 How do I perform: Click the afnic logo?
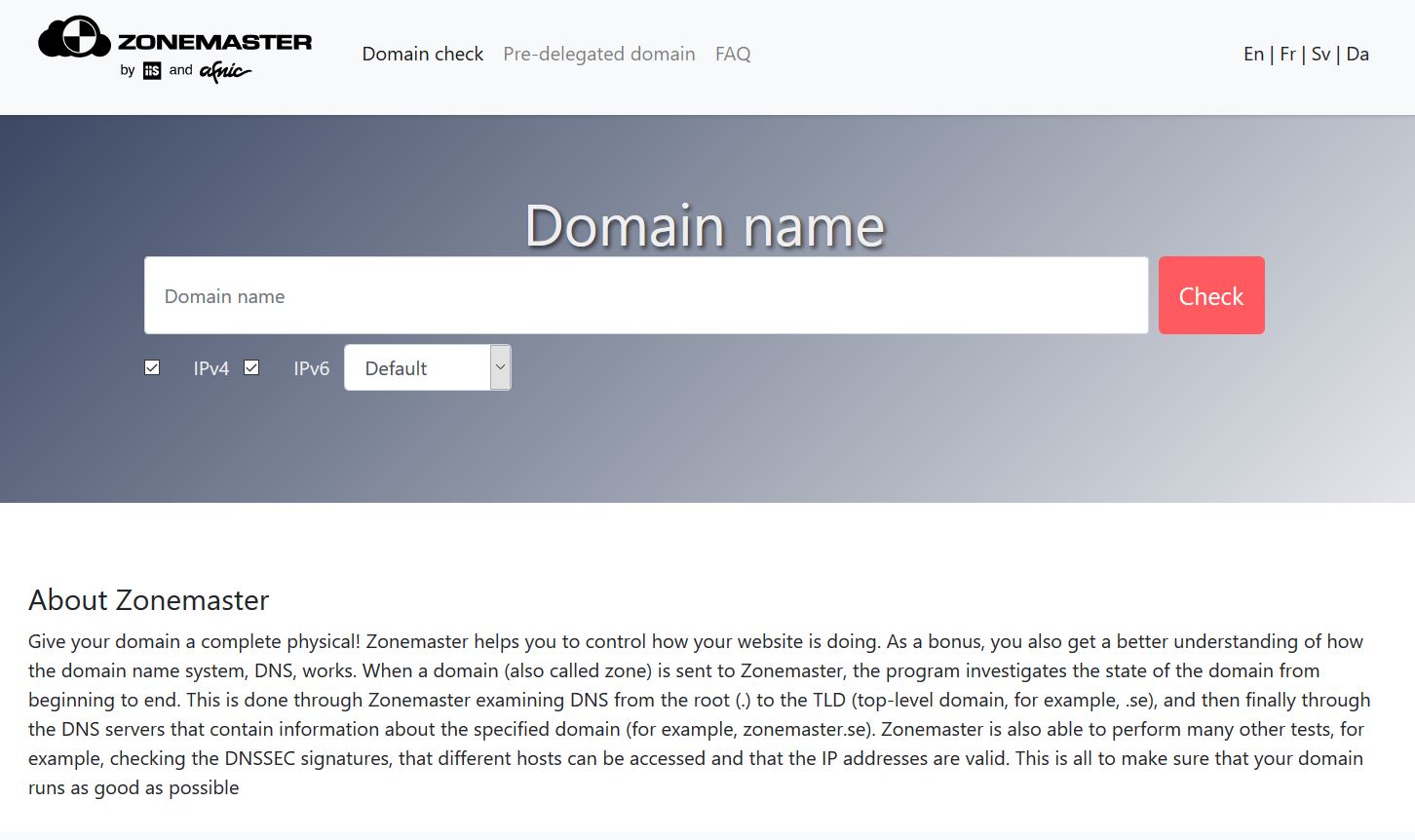[225, 71]
